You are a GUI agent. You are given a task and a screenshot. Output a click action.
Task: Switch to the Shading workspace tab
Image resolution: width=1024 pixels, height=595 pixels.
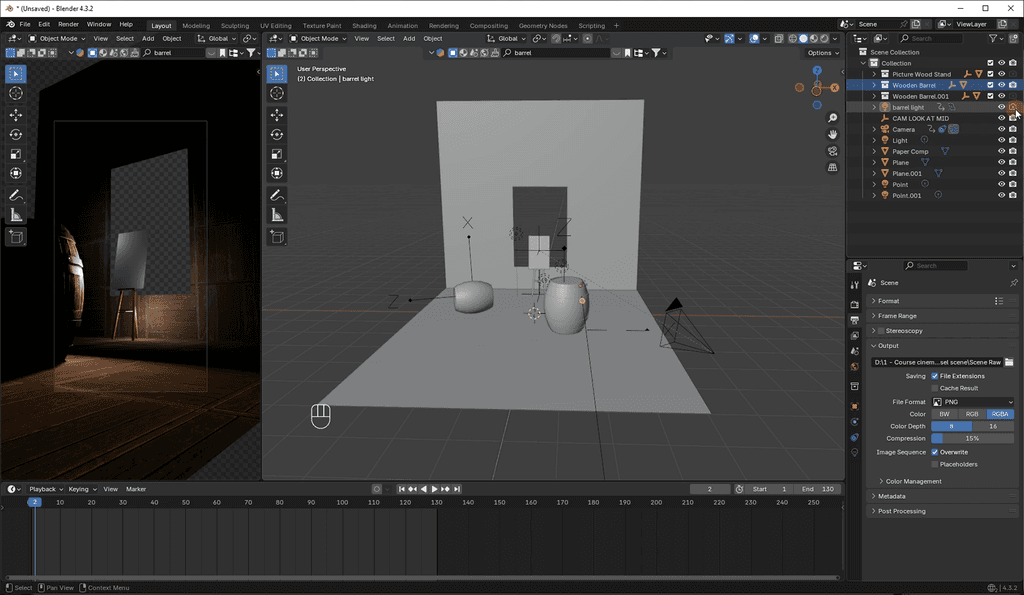(x=364, y=25)
